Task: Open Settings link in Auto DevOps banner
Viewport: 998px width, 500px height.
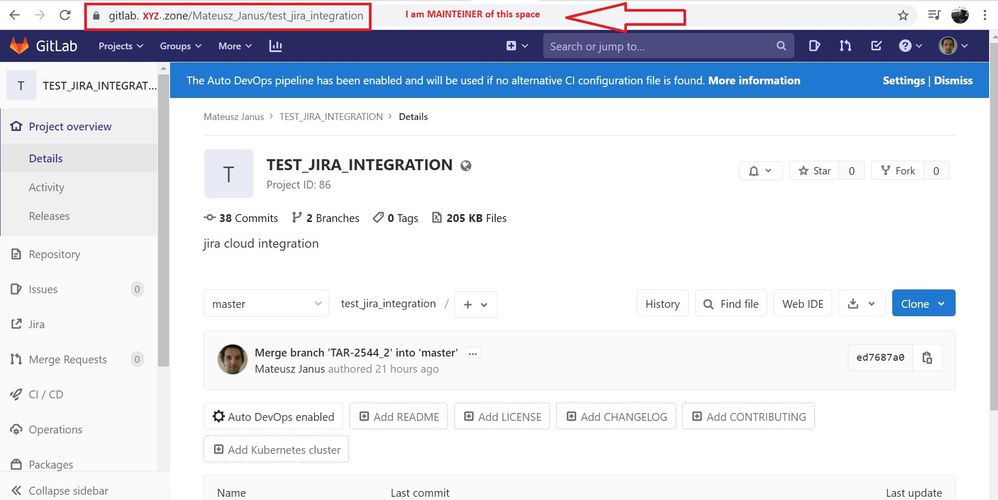Action: coord(903,81)
